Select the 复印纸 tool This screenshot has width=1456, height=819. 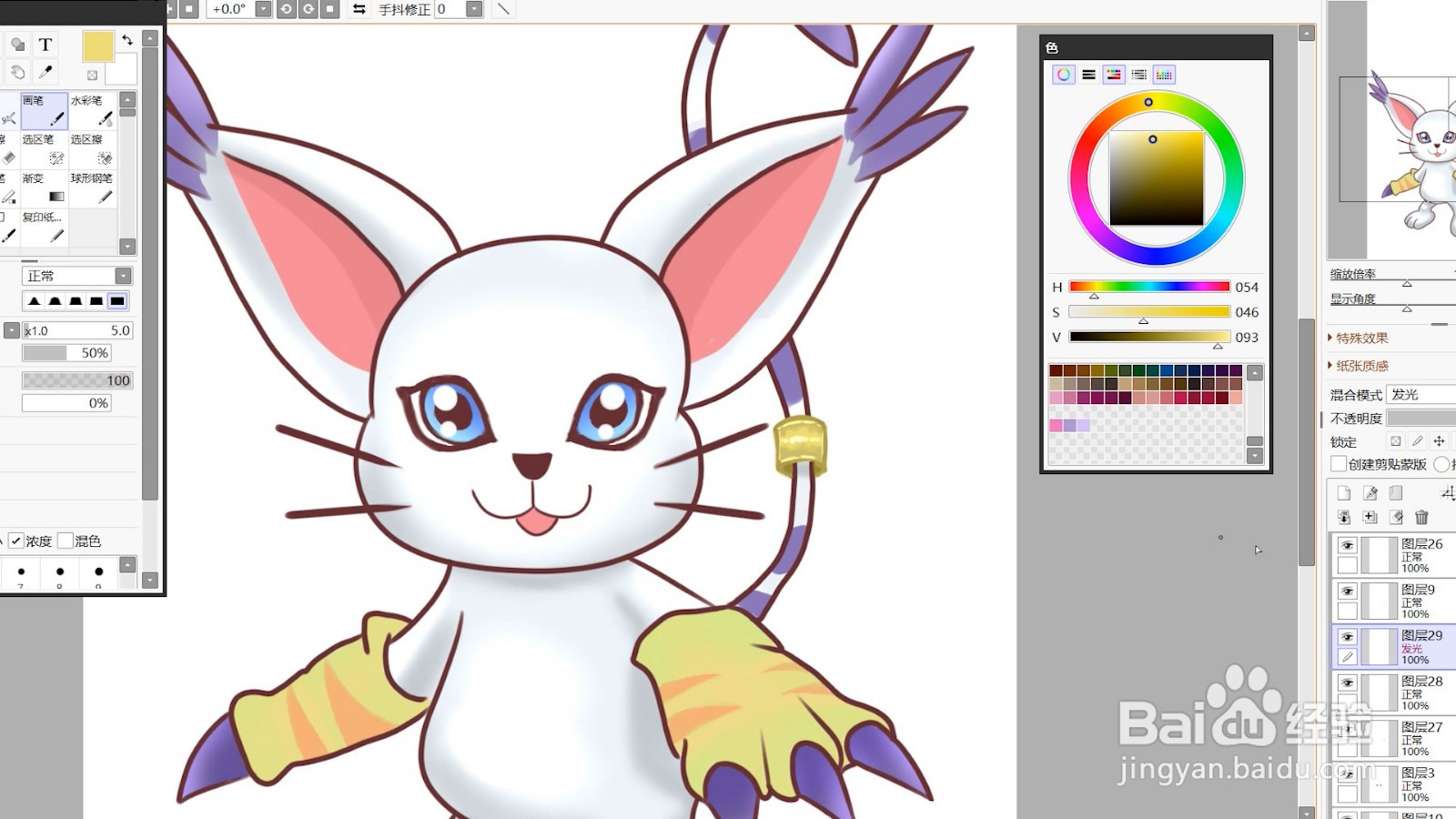click(x=45, y=227)
